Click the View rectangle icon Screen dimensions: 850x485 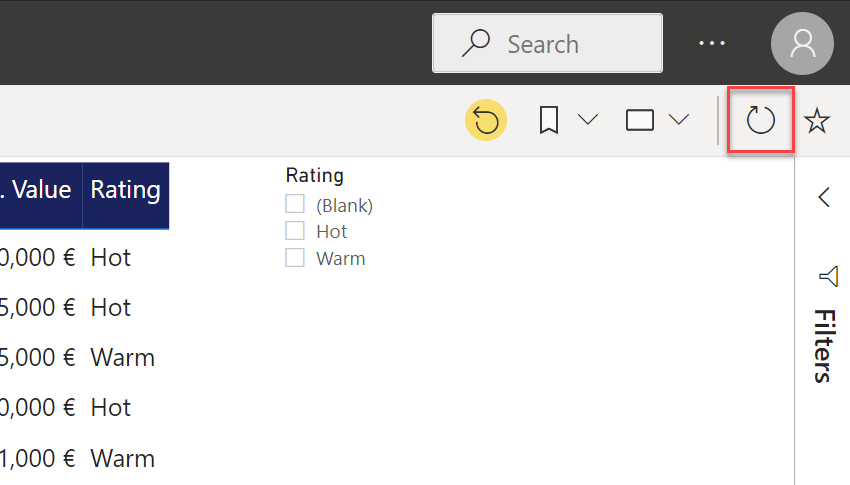pyautogui.click(x=640, y=121)
